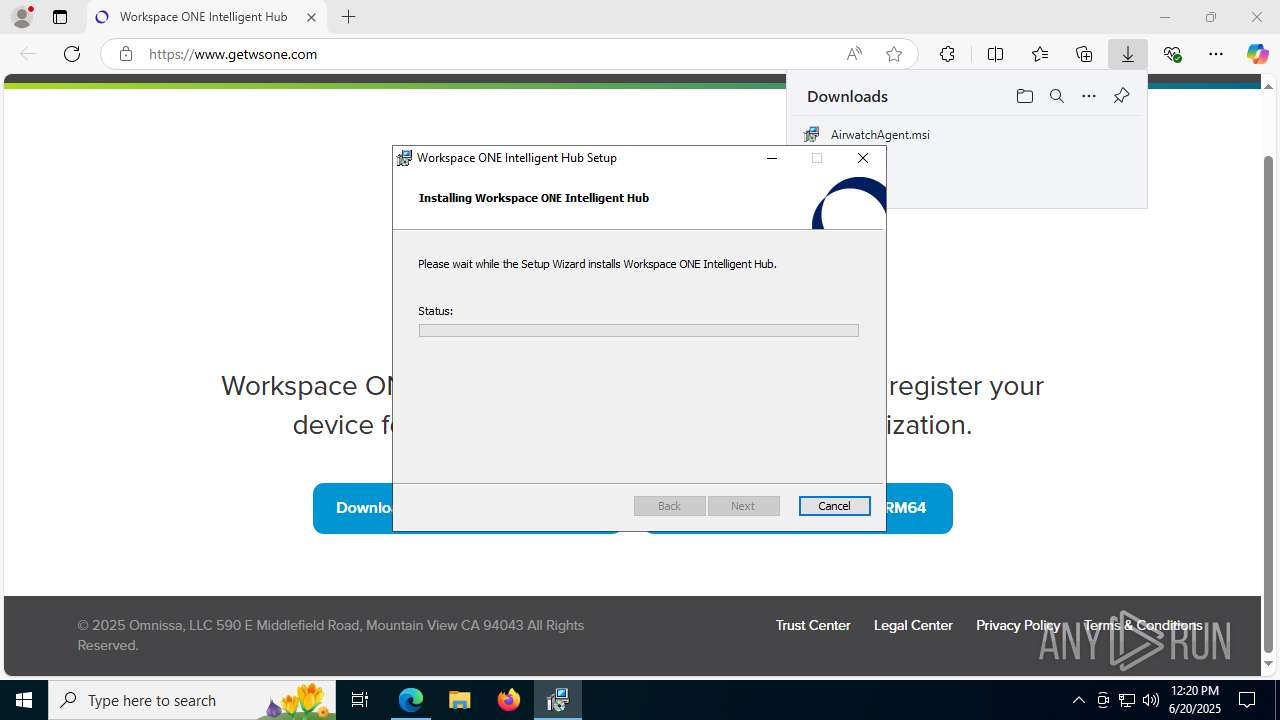1280x720 pixels.
Task: Close the Hub Setup dialog
Action: coord(863,158)
